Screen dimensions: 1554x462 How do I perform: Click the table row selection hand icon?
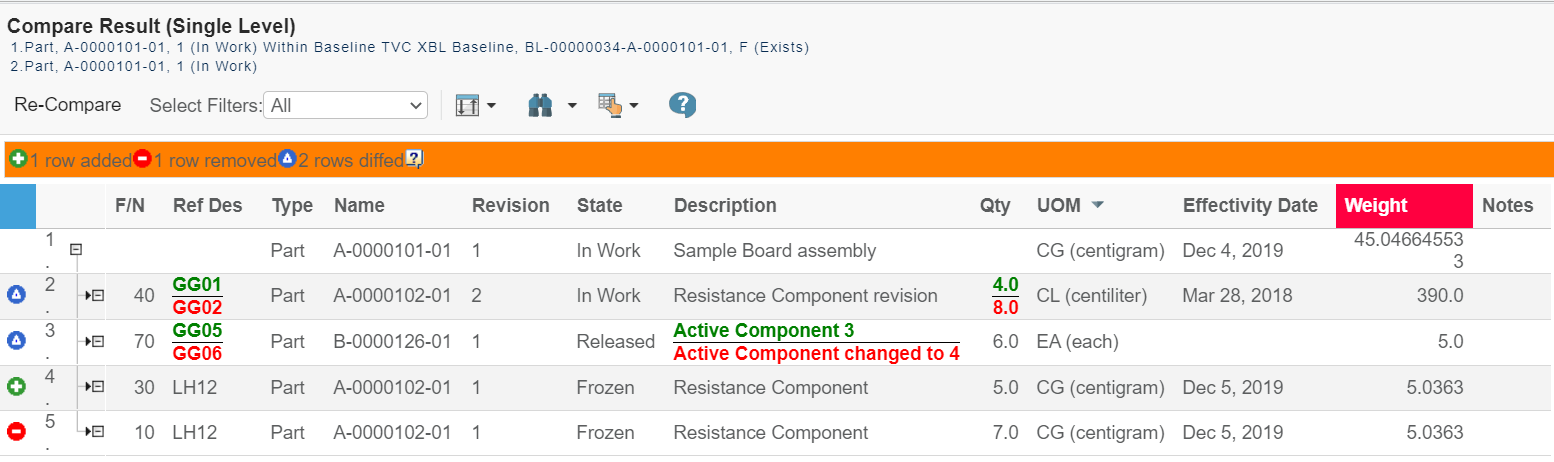point(609,105)
